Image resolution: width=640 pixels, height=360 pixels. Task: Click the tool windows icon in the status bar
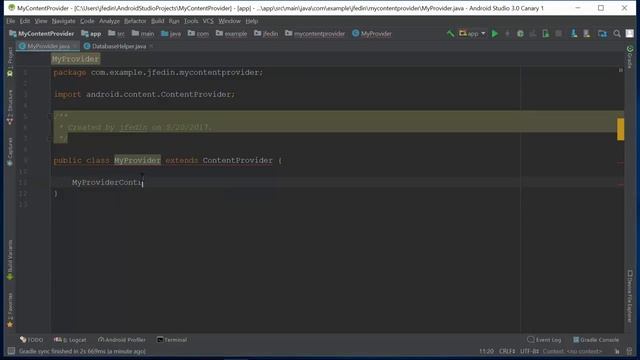11,351
